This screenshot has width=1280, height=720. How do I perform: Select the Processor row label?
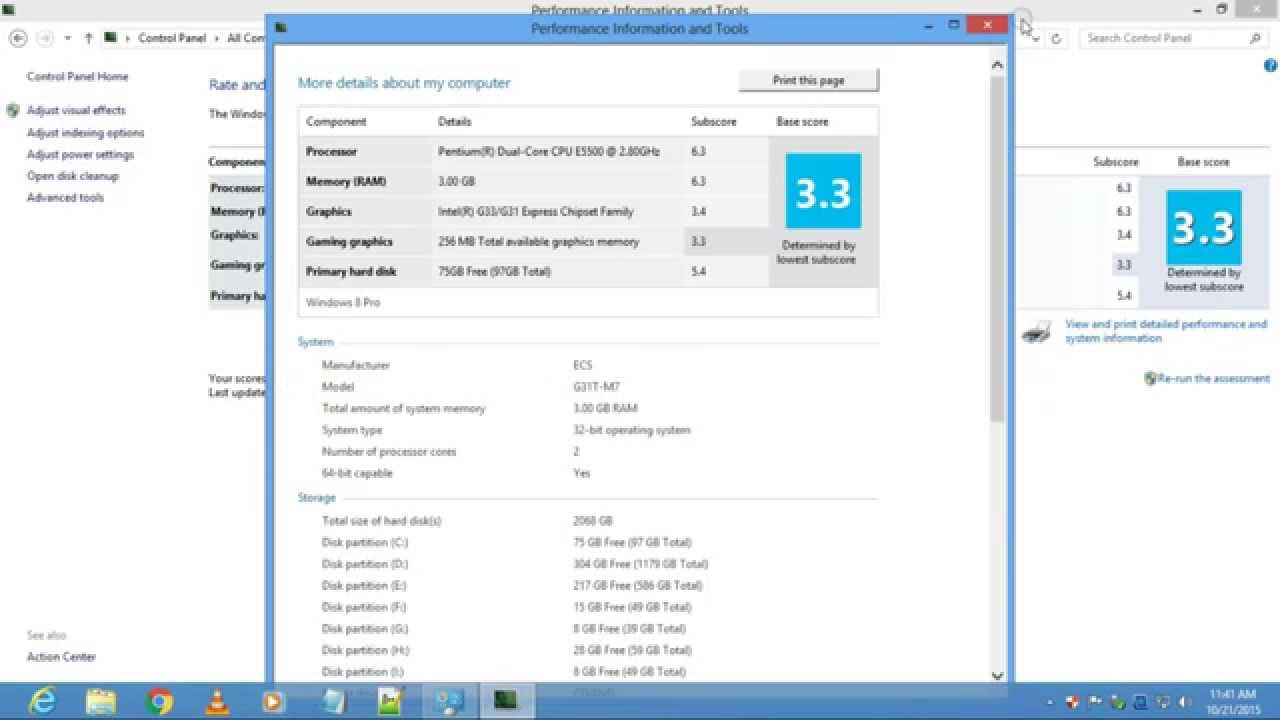coord(331,152)
